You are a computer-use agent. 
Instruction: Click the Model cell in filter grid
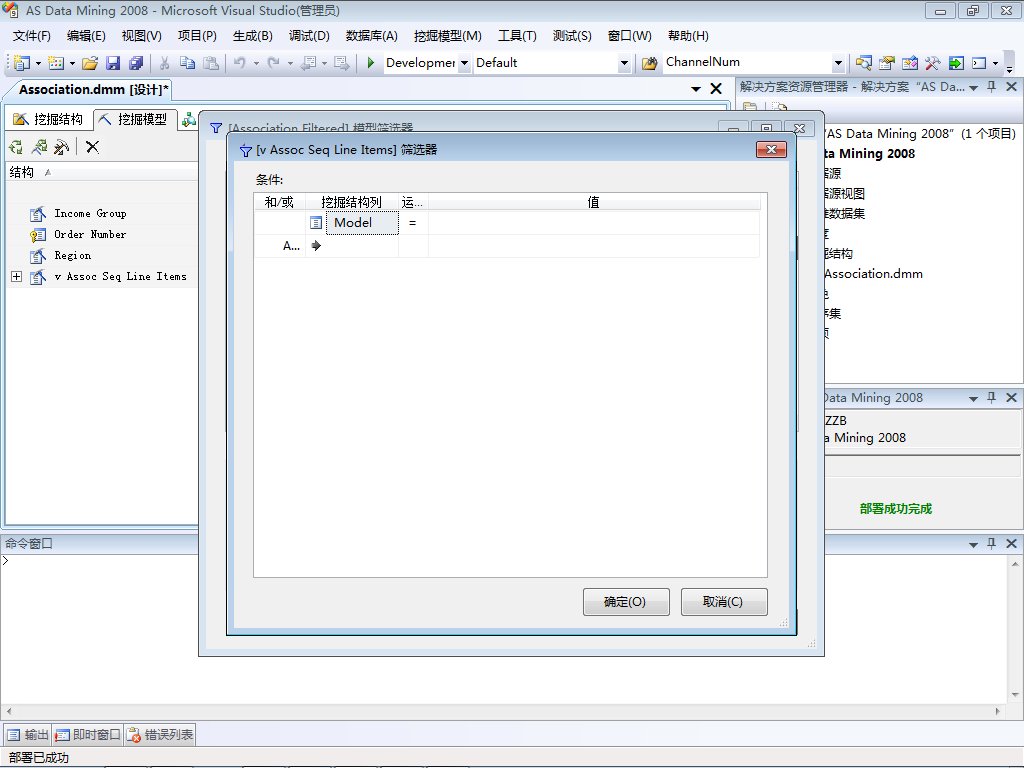pyautogui.click(x=362, y=223)
